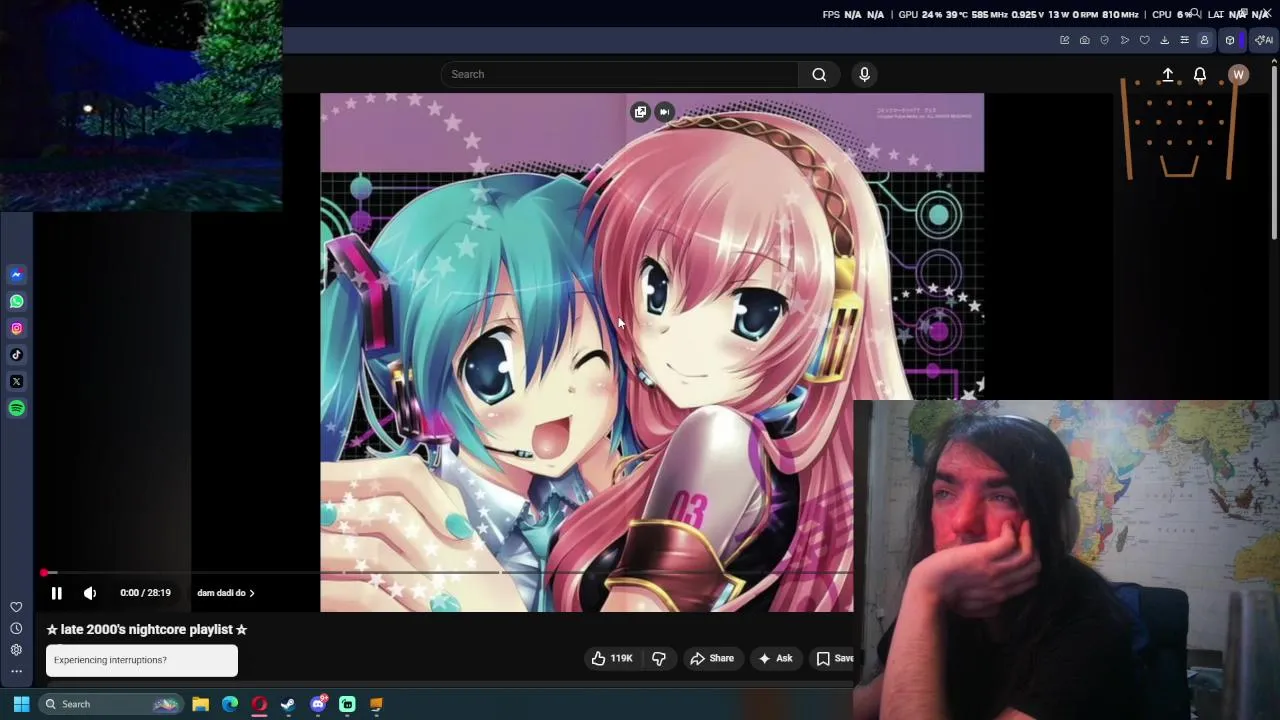Mute the video with the speaker icon
The height and width of the screenshot is (720, 1280).
[x=90, y=593]
